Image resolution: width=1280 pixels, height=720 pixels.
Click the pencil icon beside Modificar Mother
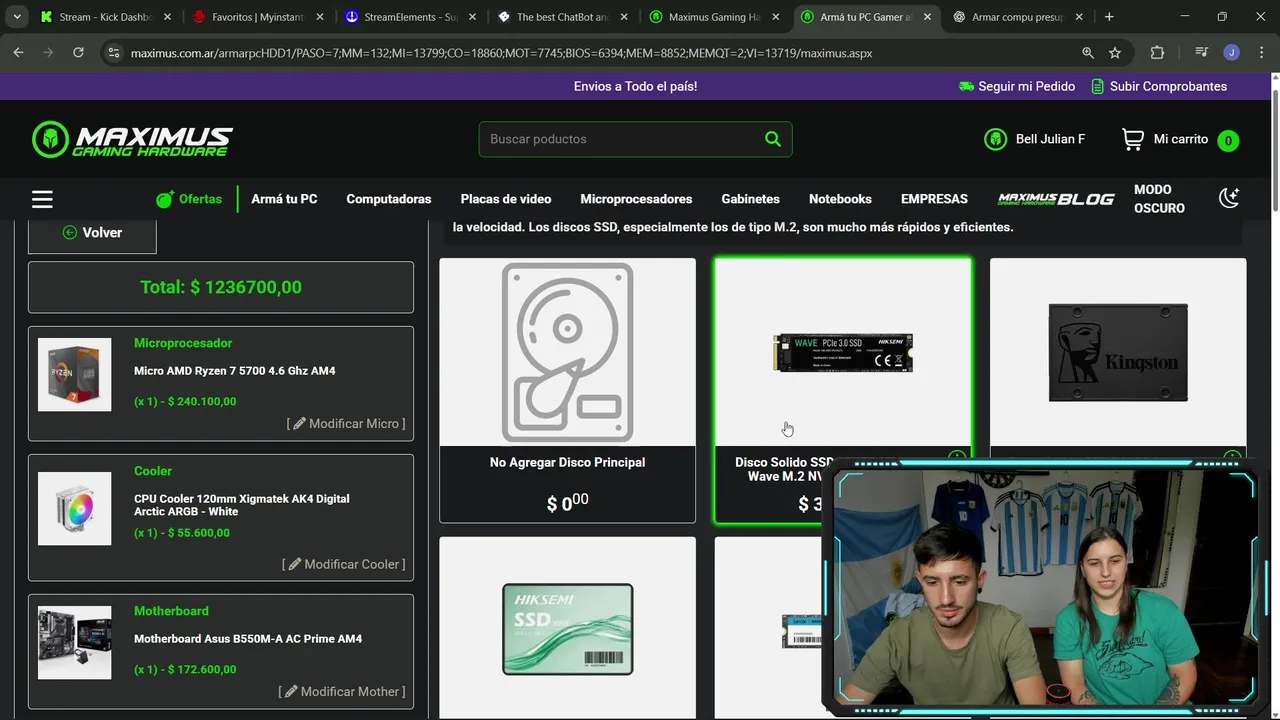point(291,692)
